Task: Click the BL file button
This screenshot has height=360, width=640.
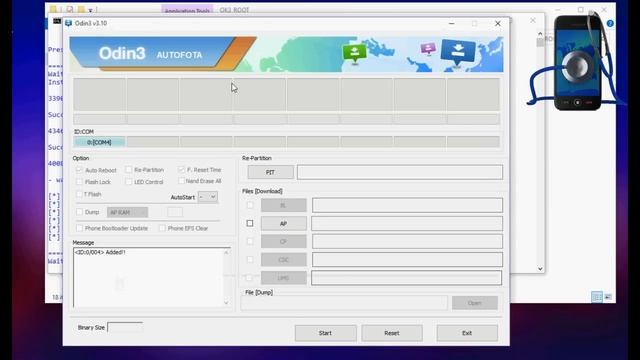Action: [283, 205]
